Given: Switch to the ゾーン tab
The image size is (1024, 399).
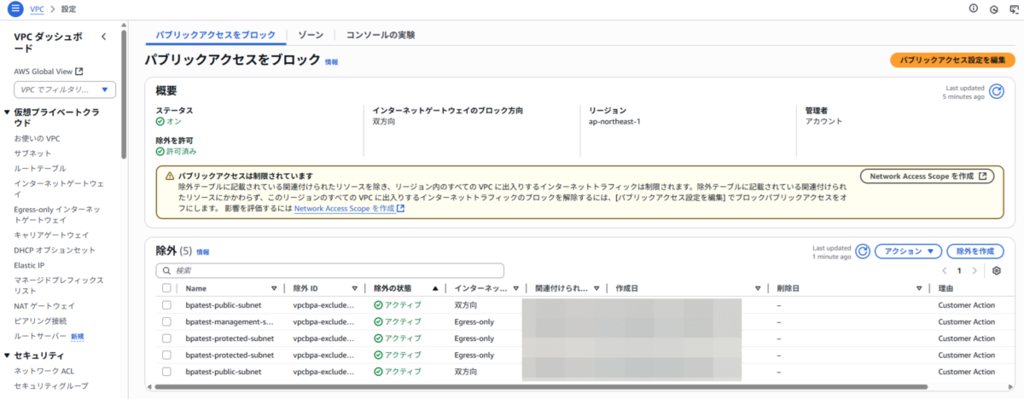Looking at the screenshot, I should pos(310,35).
